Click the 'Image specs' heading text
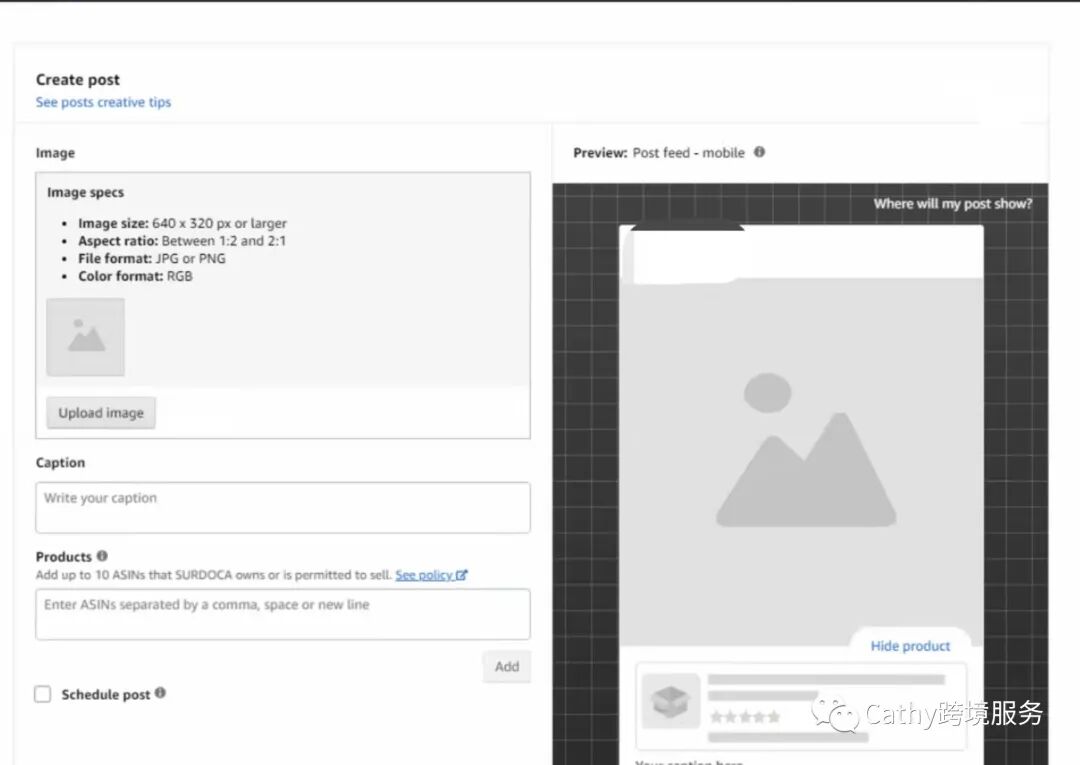Viewport: 1080px width, 765px height. [x=85, y=193]
